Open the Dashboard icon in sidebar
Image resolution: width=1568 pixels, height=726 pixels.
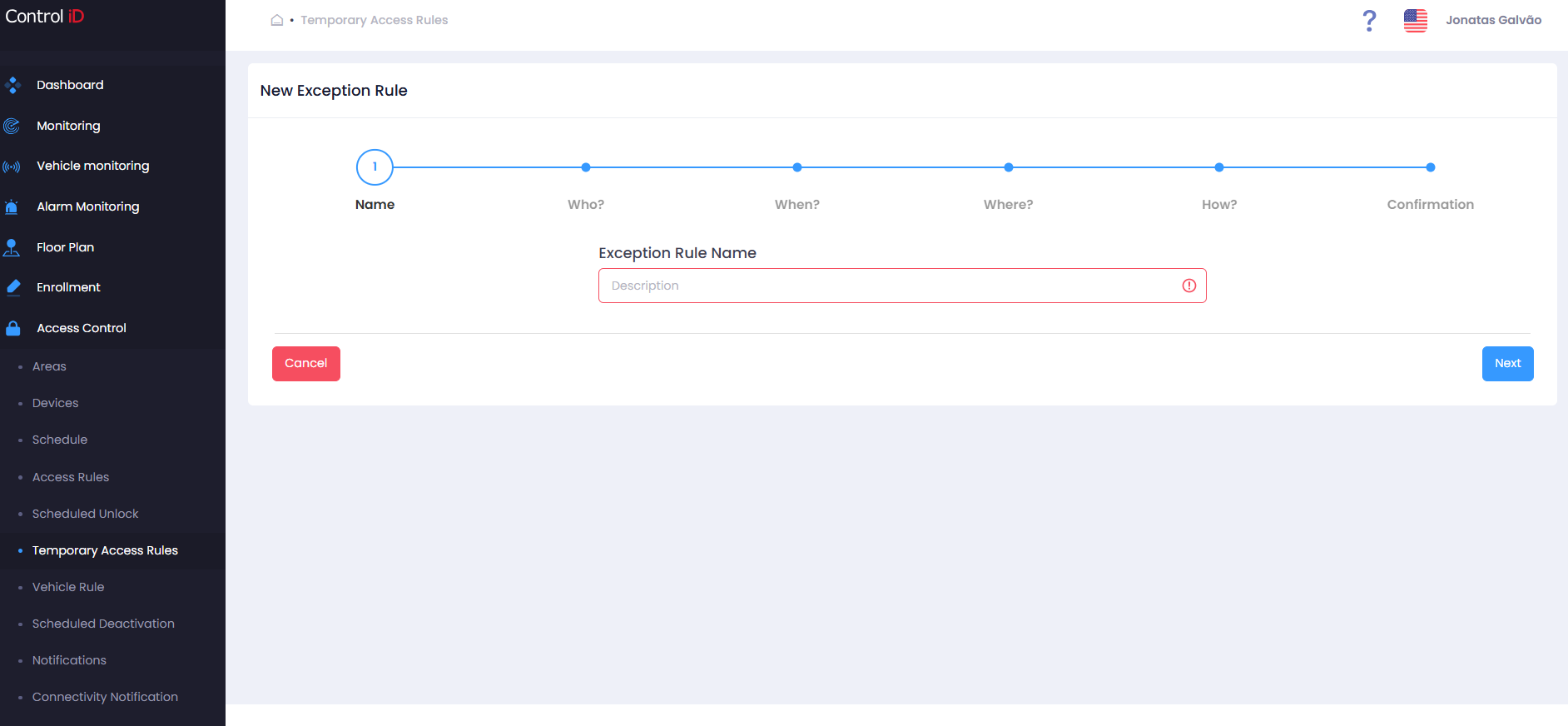point(12,85)
